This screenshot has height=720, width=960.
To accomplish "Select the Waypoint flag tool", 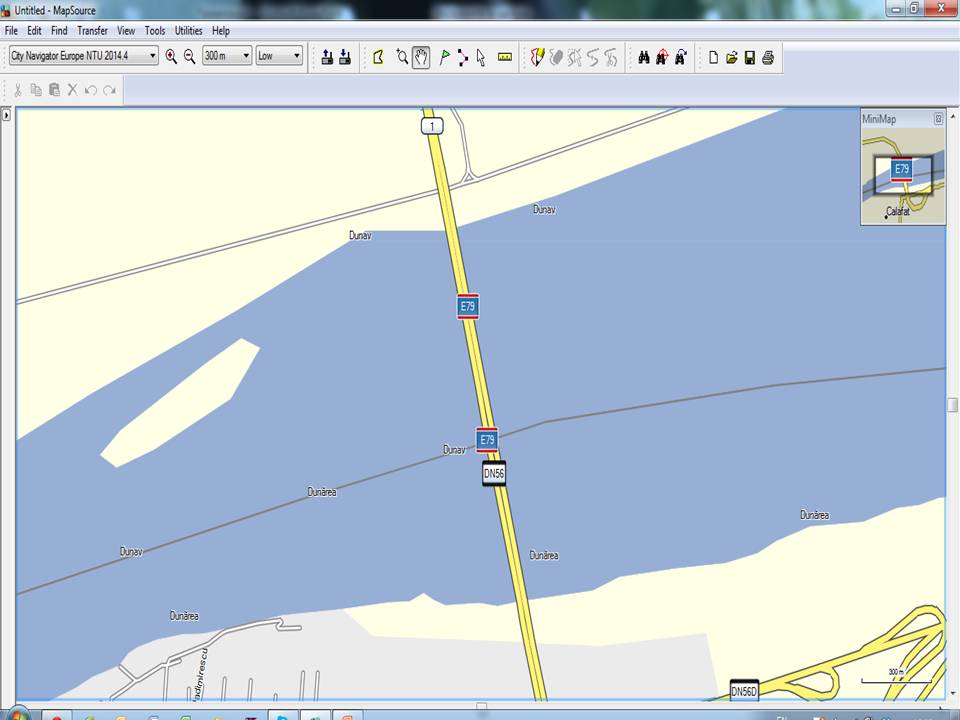I will click(444, 57).
